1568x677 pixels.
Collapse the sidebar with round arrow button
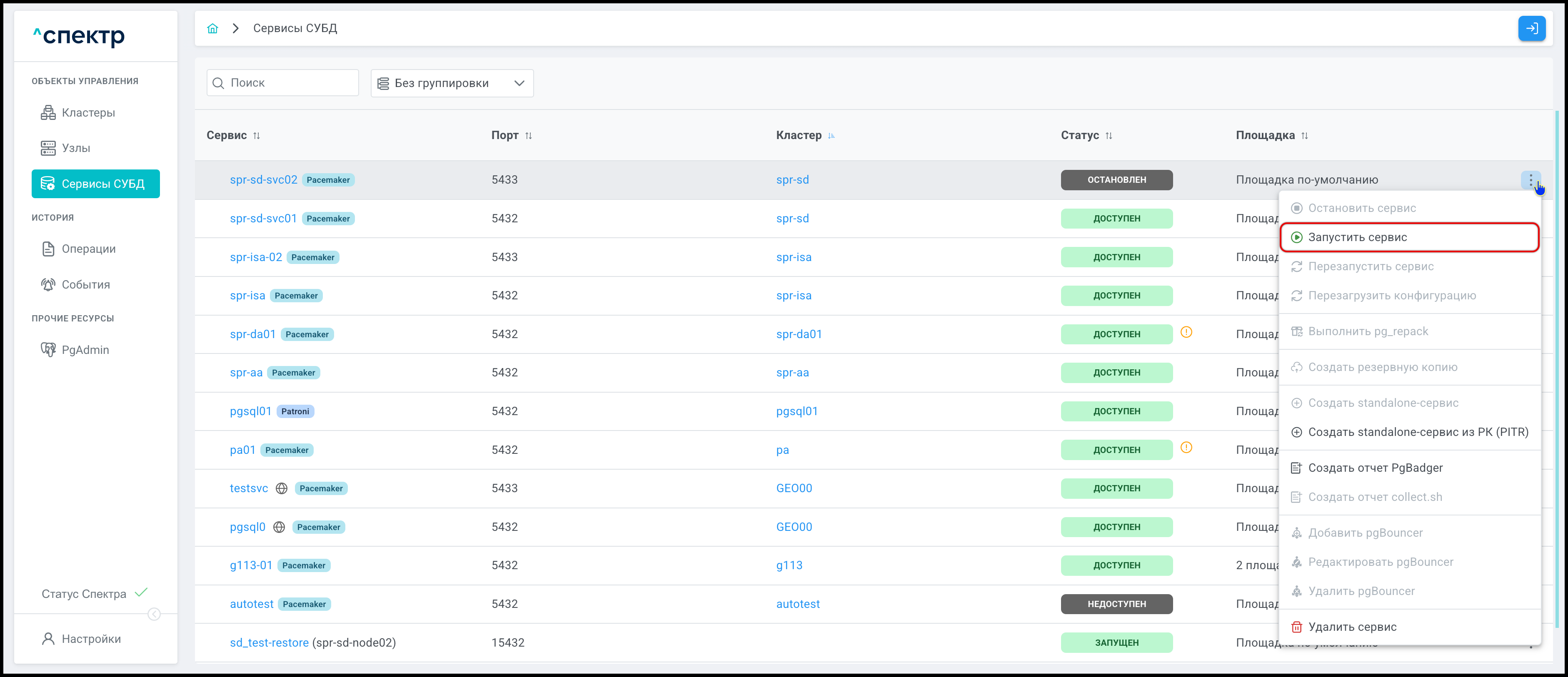pos(155,615)
